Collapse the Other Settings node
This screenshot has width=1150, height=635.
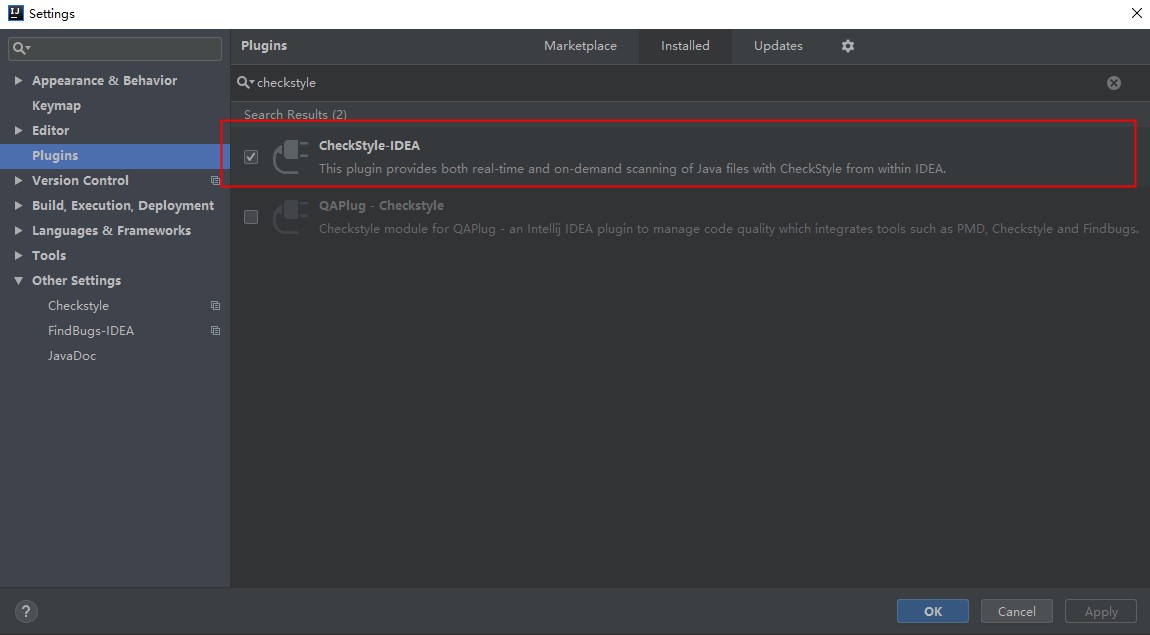[x=18, y=281]
